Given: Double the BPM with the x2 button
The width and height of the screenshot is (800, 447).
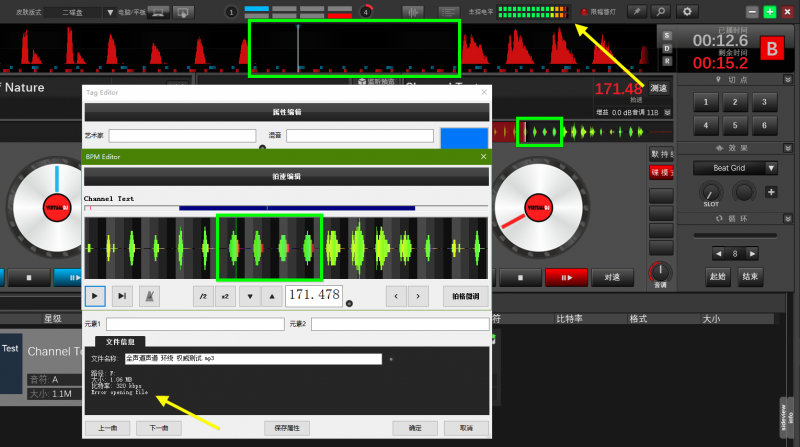Looking at the screenshot, I should coord(225,296).
